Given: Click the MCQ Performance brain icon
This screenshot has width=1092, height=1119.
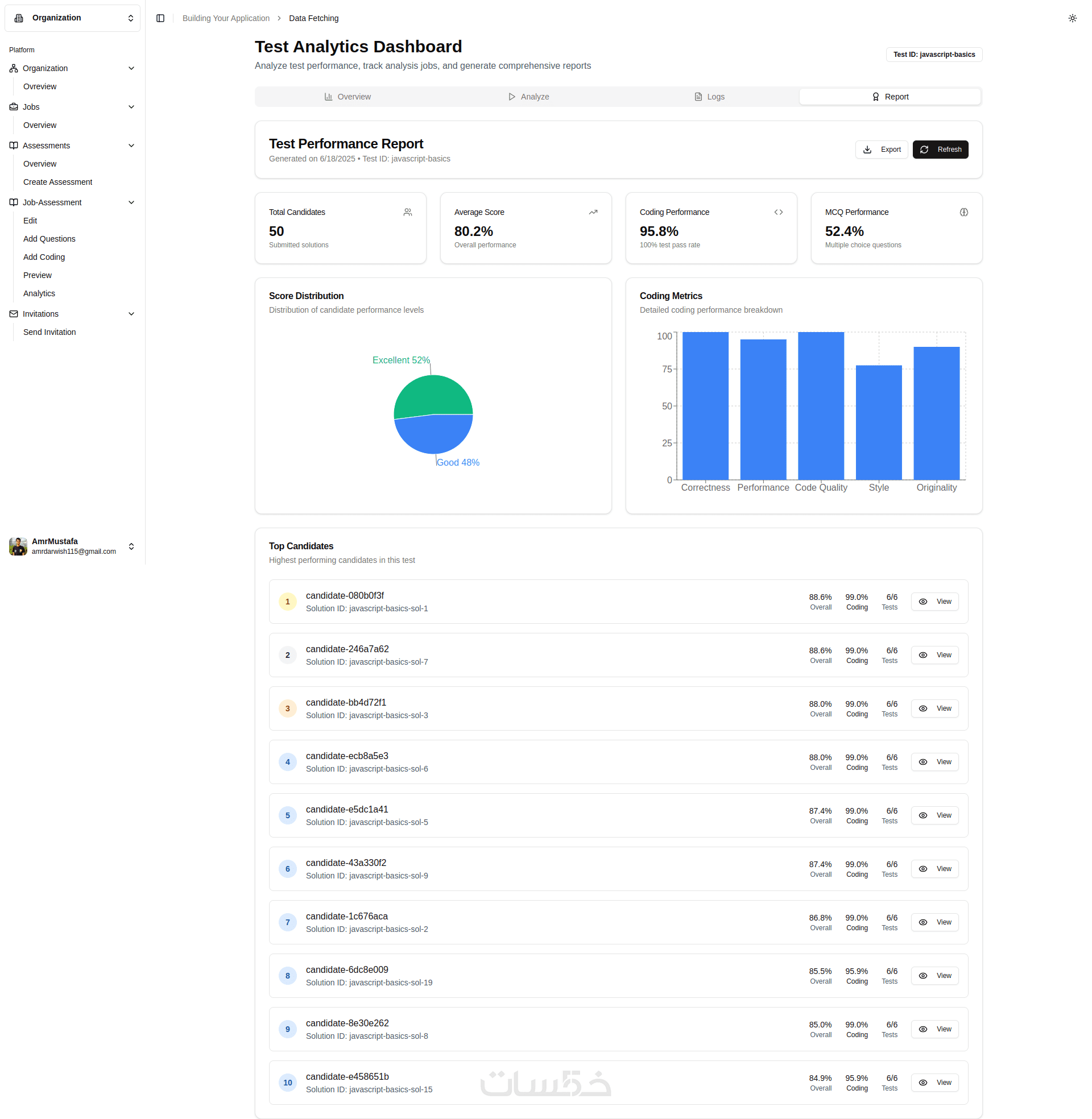Looking at the screenshot, I should (963, 212).
